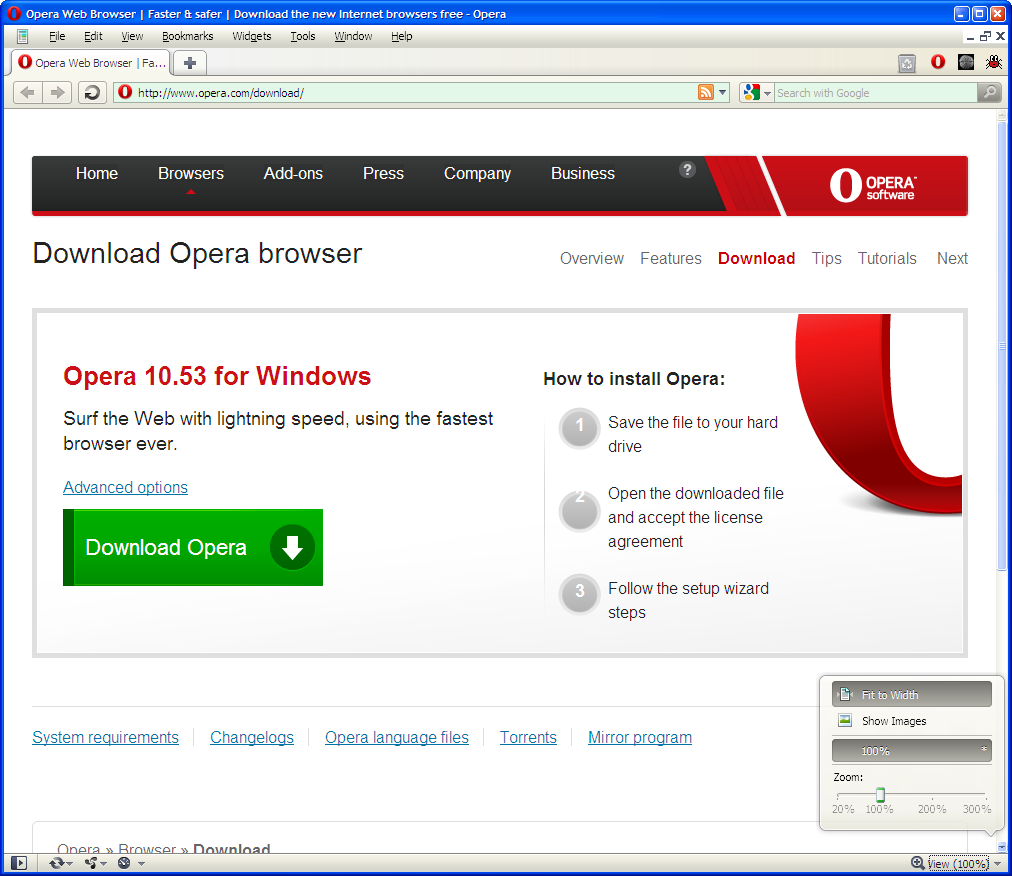The height and width of the screenshot is (876, 1012).
Task: Open the Widgets menu
Action: (252, 36)
